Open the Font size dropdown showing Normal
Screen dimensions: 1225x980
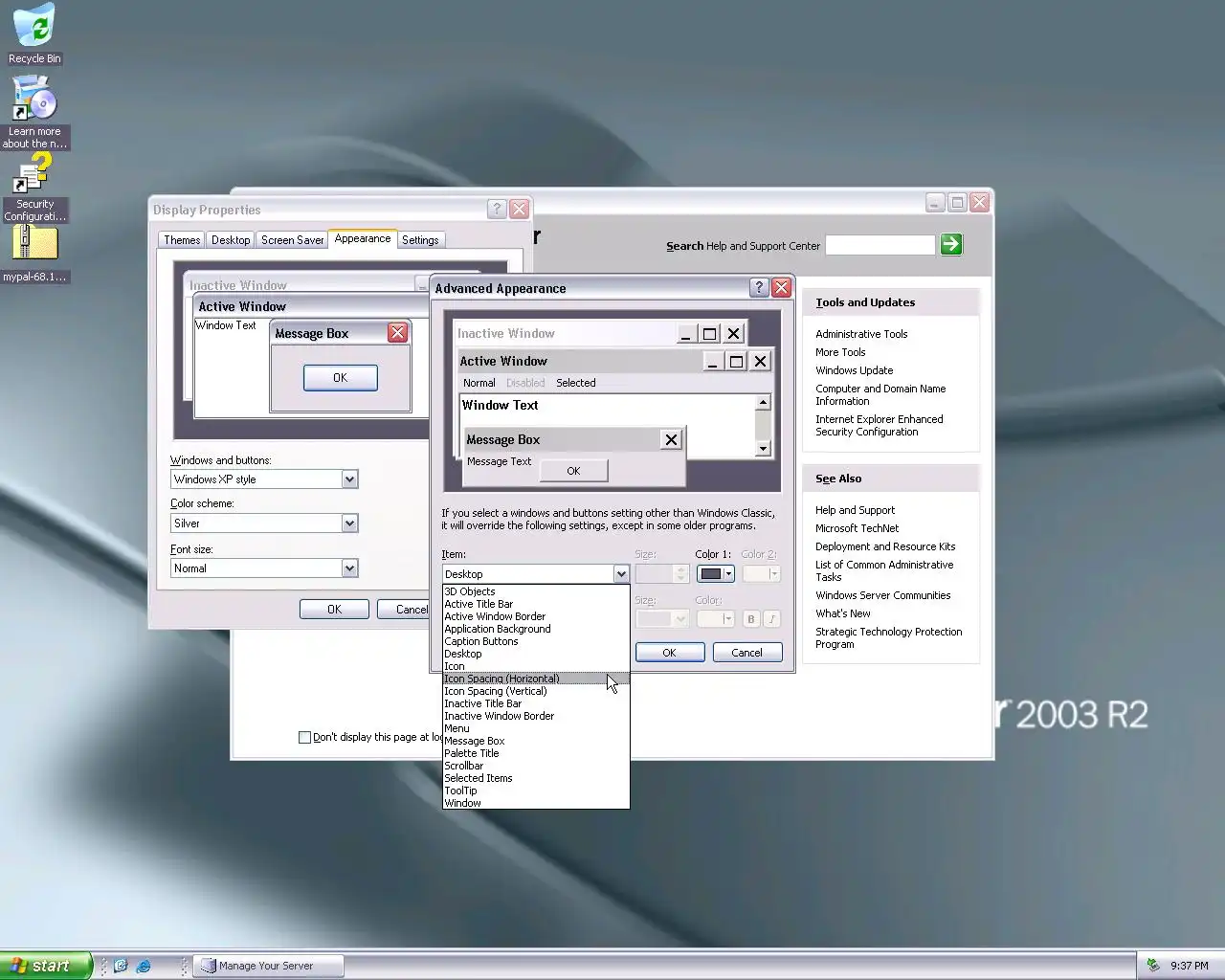point(264,568)
